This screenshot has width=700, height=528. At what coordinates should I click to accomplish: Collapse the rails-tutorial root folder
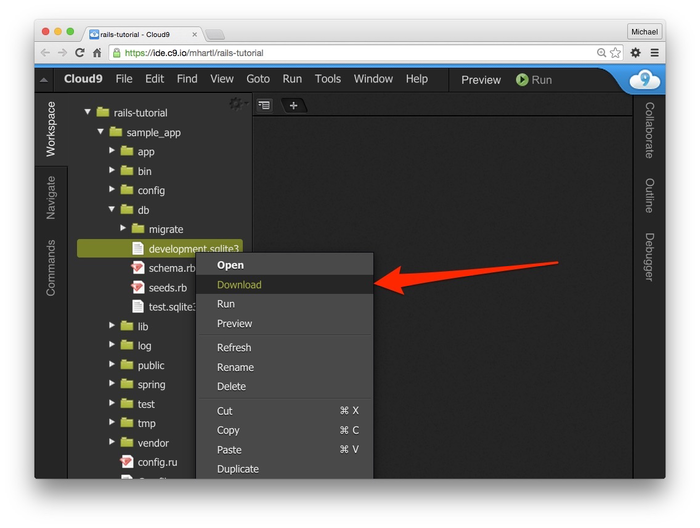88,112
